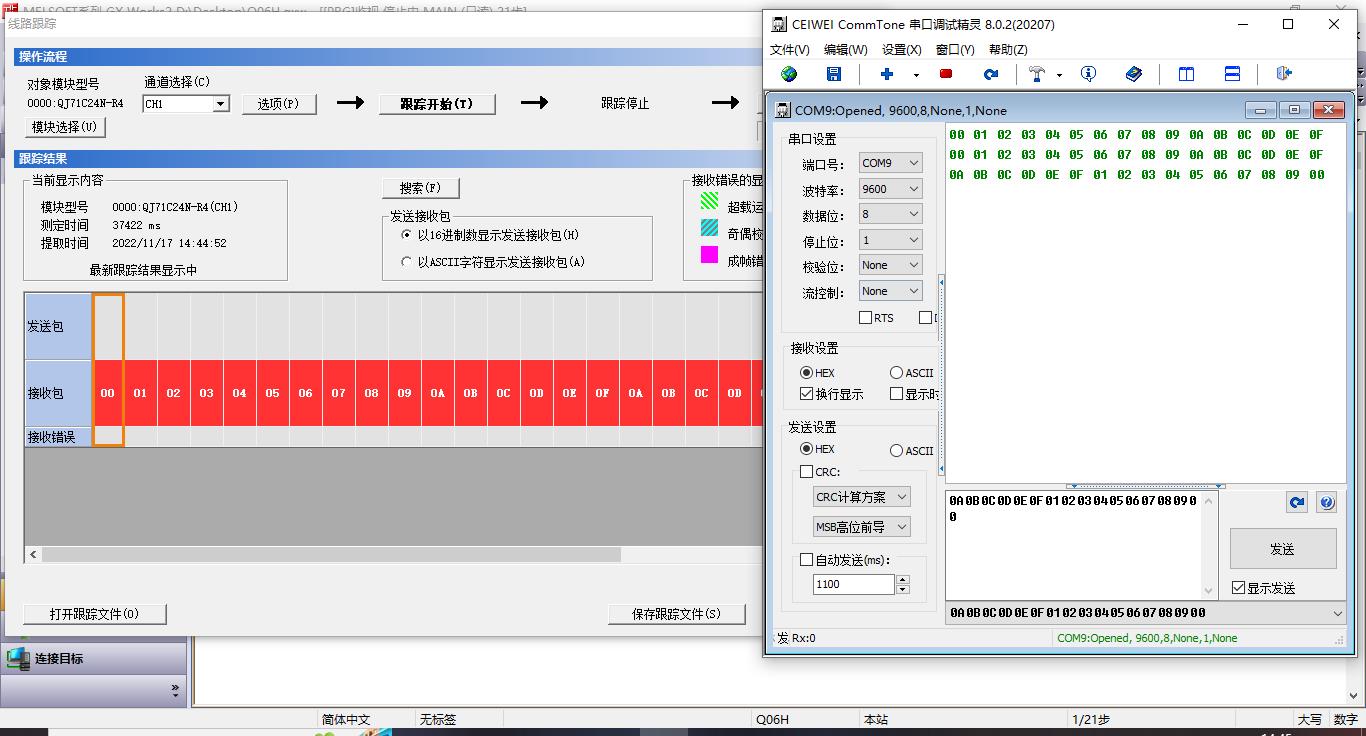The width and height of the screenshot is (1366, 736).
Task: Click the blue book help icon
Action: [1133, 74]
